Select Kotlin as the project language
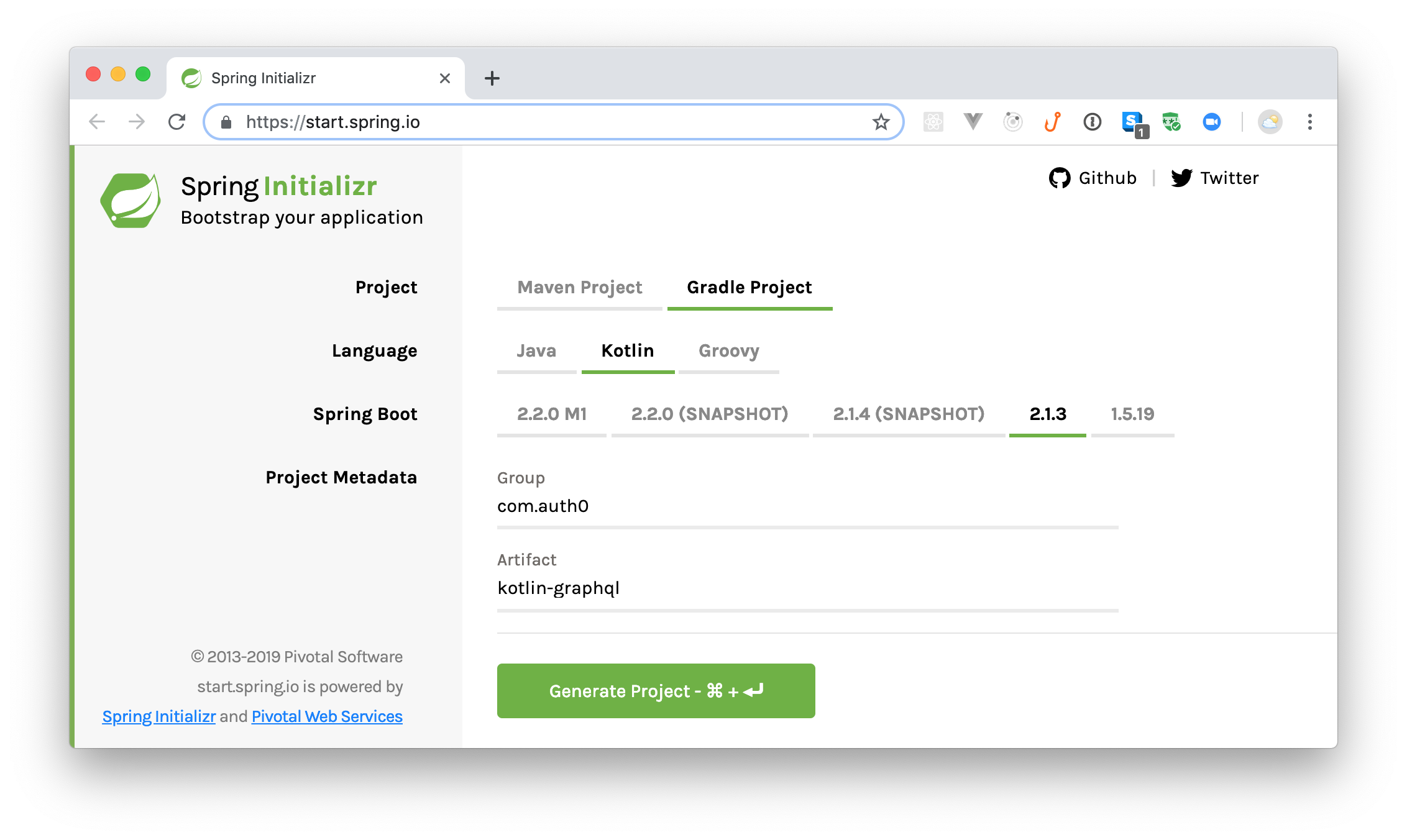Screen dimensions: 1407x840 click(628, 350)
